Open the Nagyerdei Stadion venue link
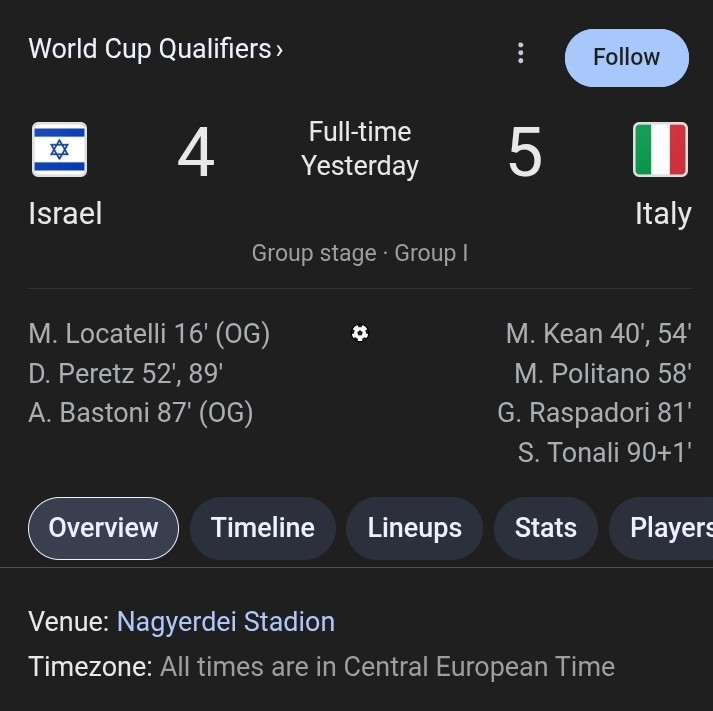 226,622
